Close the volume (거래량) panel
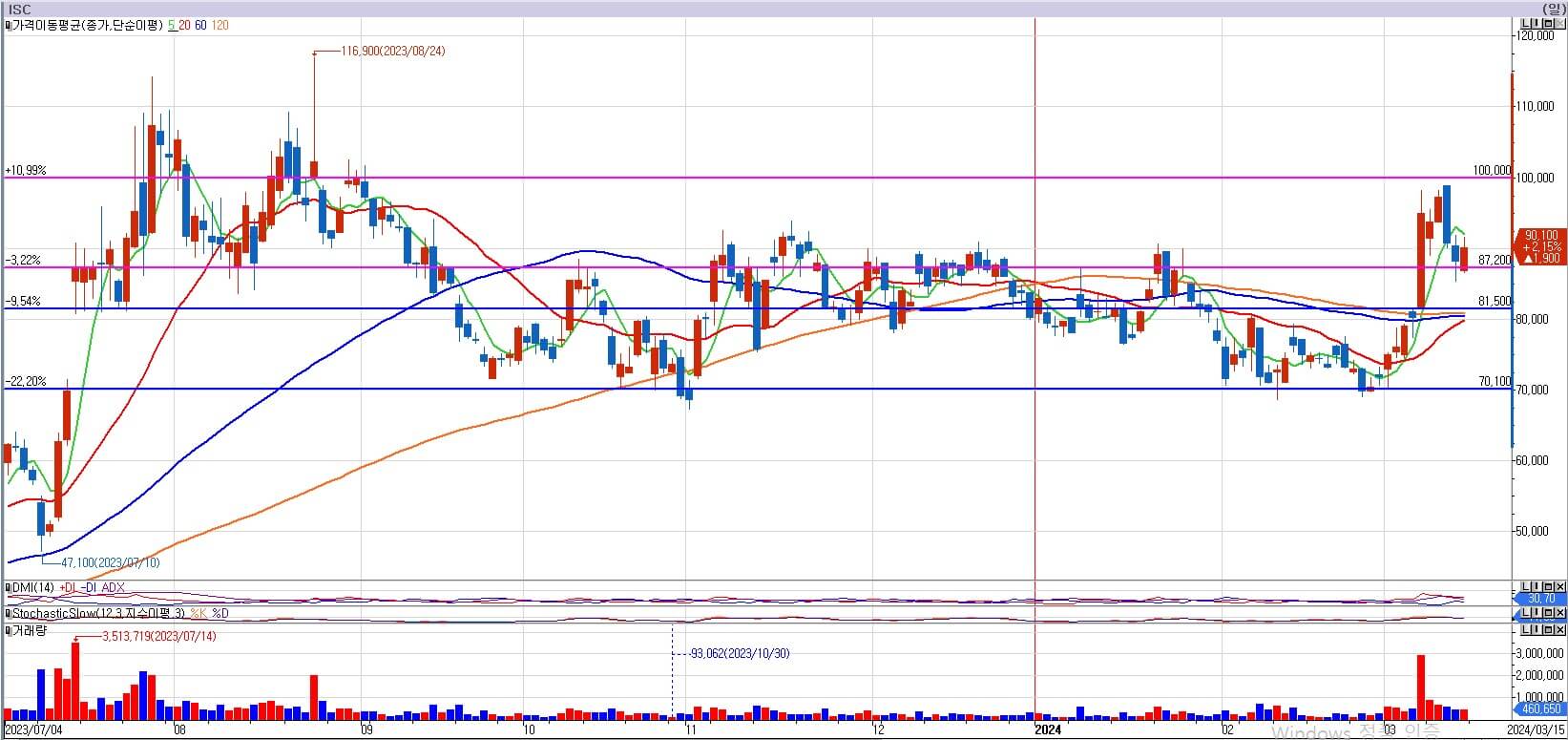This screenshot has width=1568, height=740. (x=1559, y=630)
